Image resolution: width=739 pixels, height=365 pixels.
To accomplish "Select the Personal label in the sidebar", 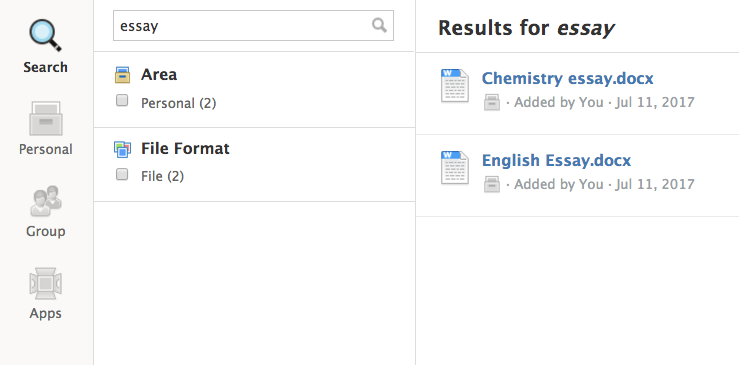I will pos(46,149).
